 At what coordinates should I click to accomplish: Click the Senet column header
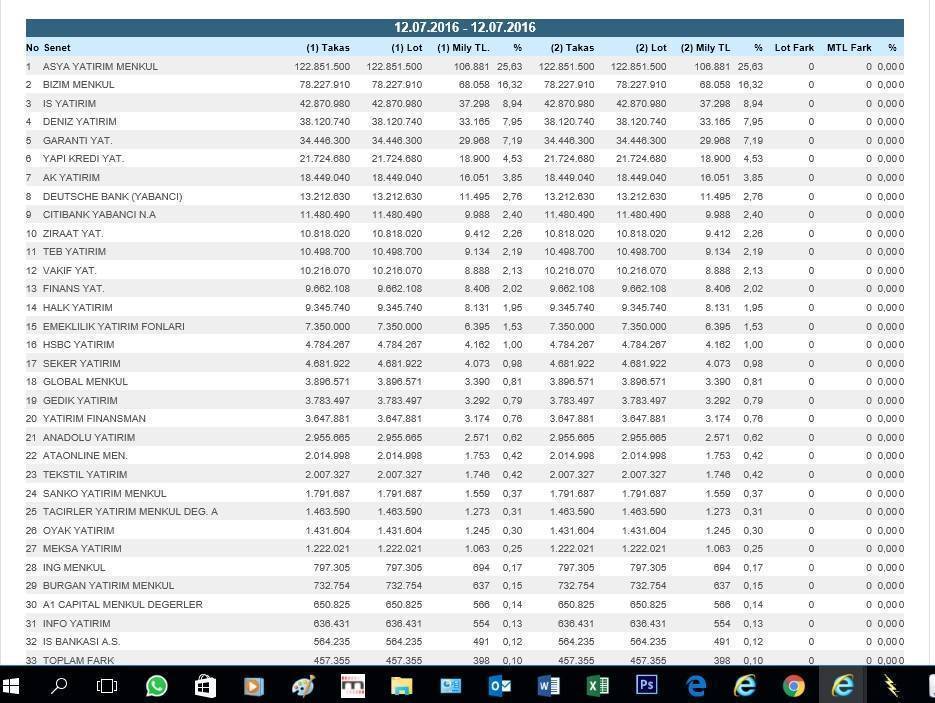(x=57, y=47)
